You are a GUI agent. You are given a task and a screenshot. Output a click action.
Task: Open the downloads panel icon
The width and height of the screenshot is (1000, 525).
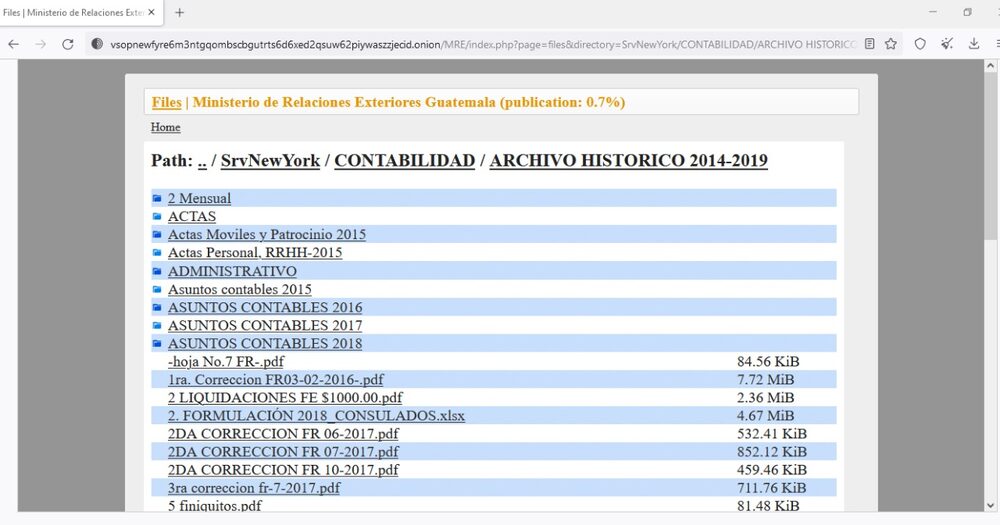[x=974, y=44]
